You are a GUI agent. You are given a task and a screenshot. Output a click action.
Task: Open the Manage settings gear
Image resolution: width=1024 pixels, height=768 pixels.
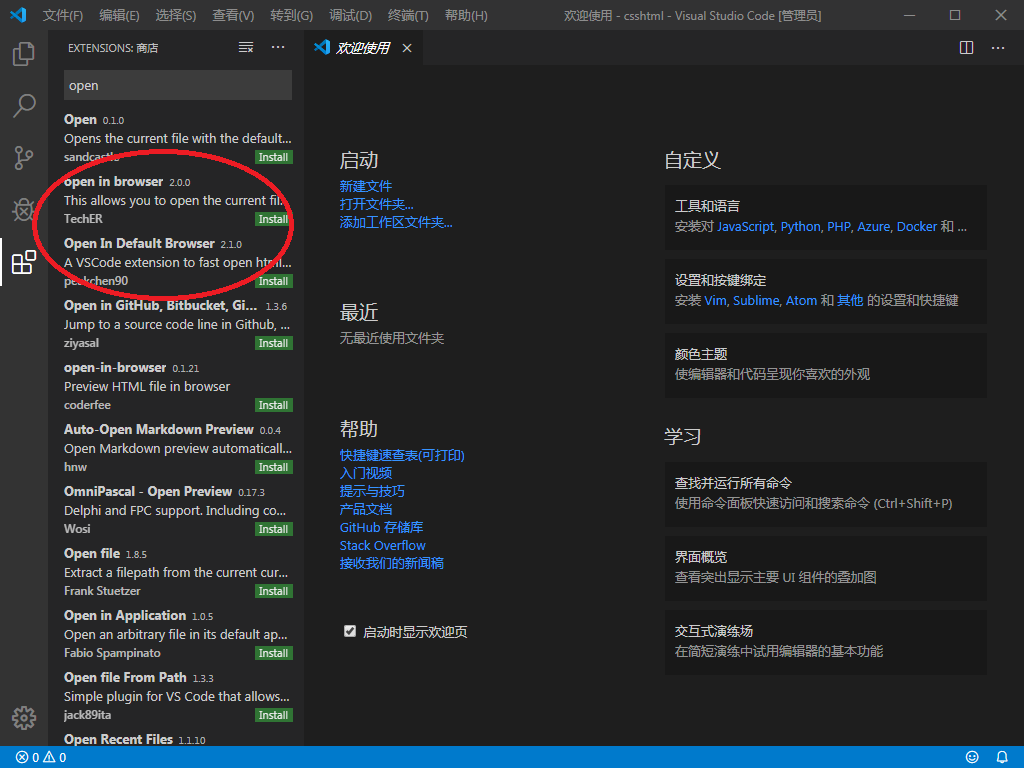24,717
